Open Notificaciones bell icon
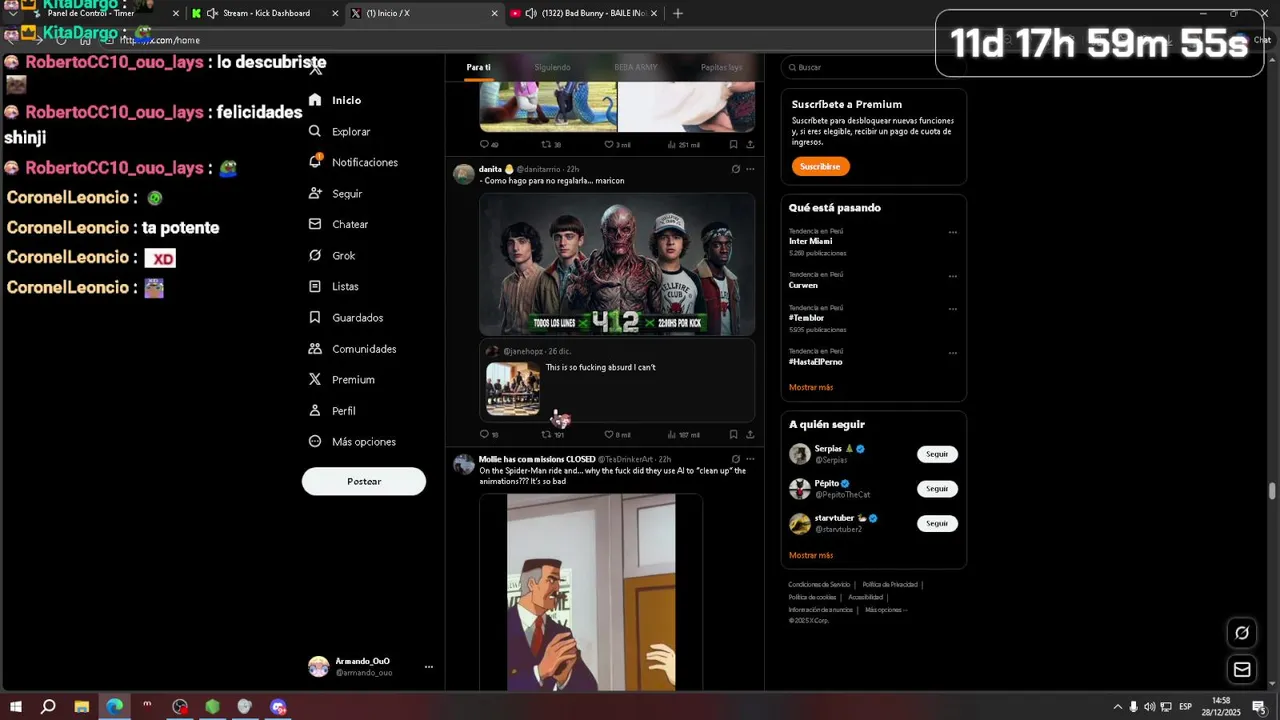Screen dimensions: 1280x720 click(x=315, y=162)
